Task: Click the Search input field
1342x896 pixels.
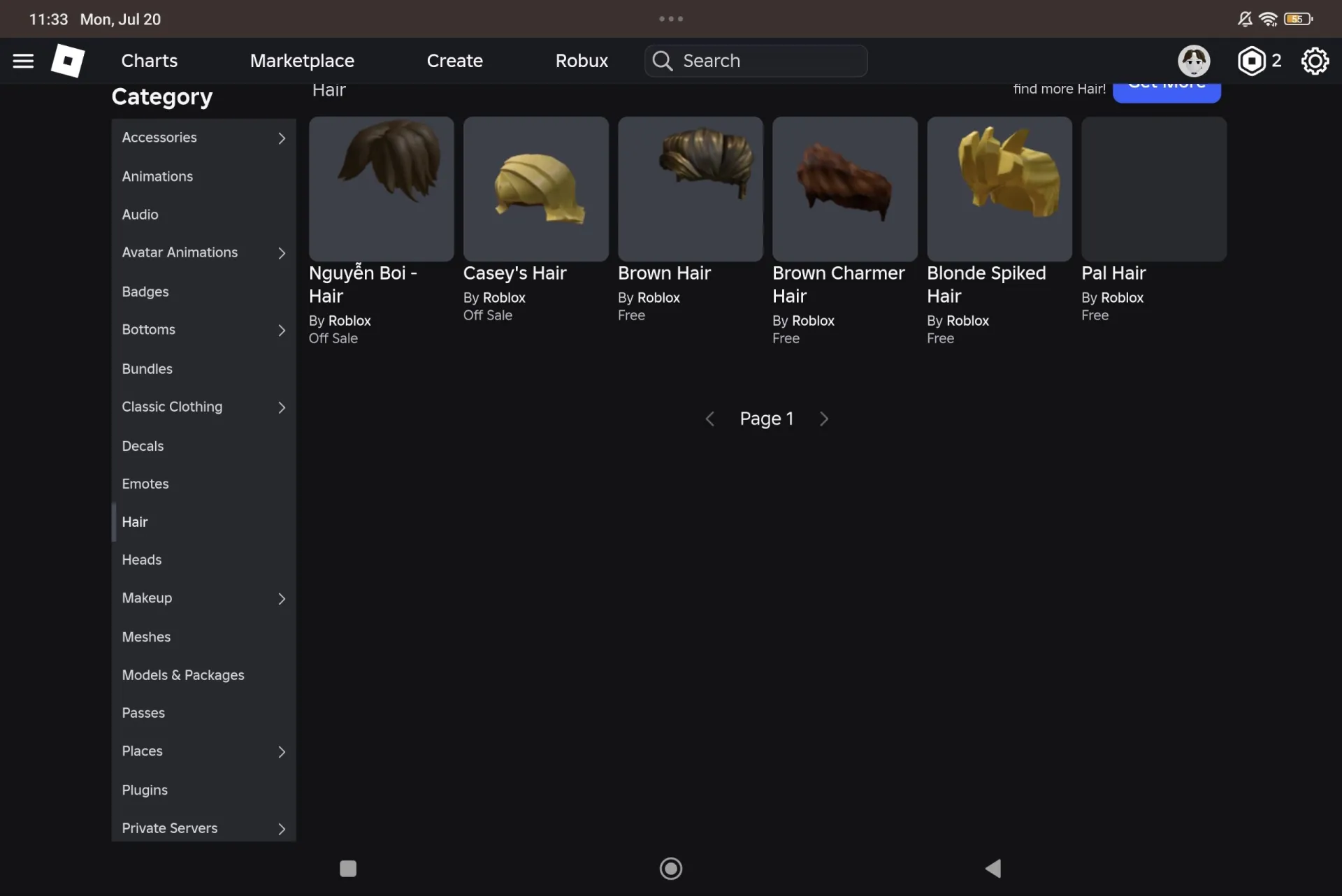Action: pos(756,61)
